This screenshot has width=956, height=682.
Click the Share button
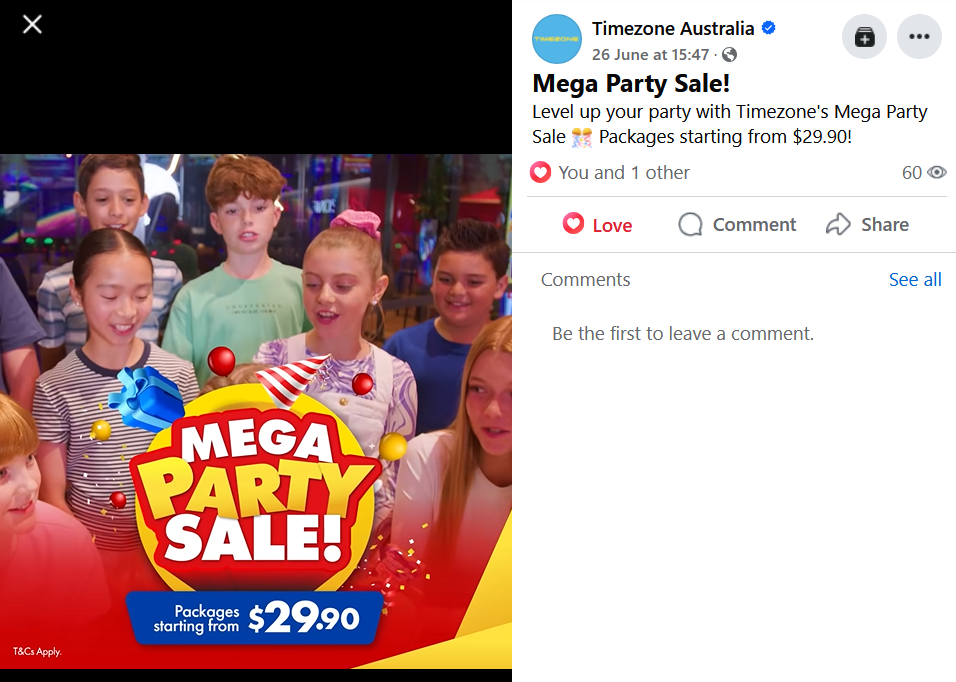[x=867, y=224]
